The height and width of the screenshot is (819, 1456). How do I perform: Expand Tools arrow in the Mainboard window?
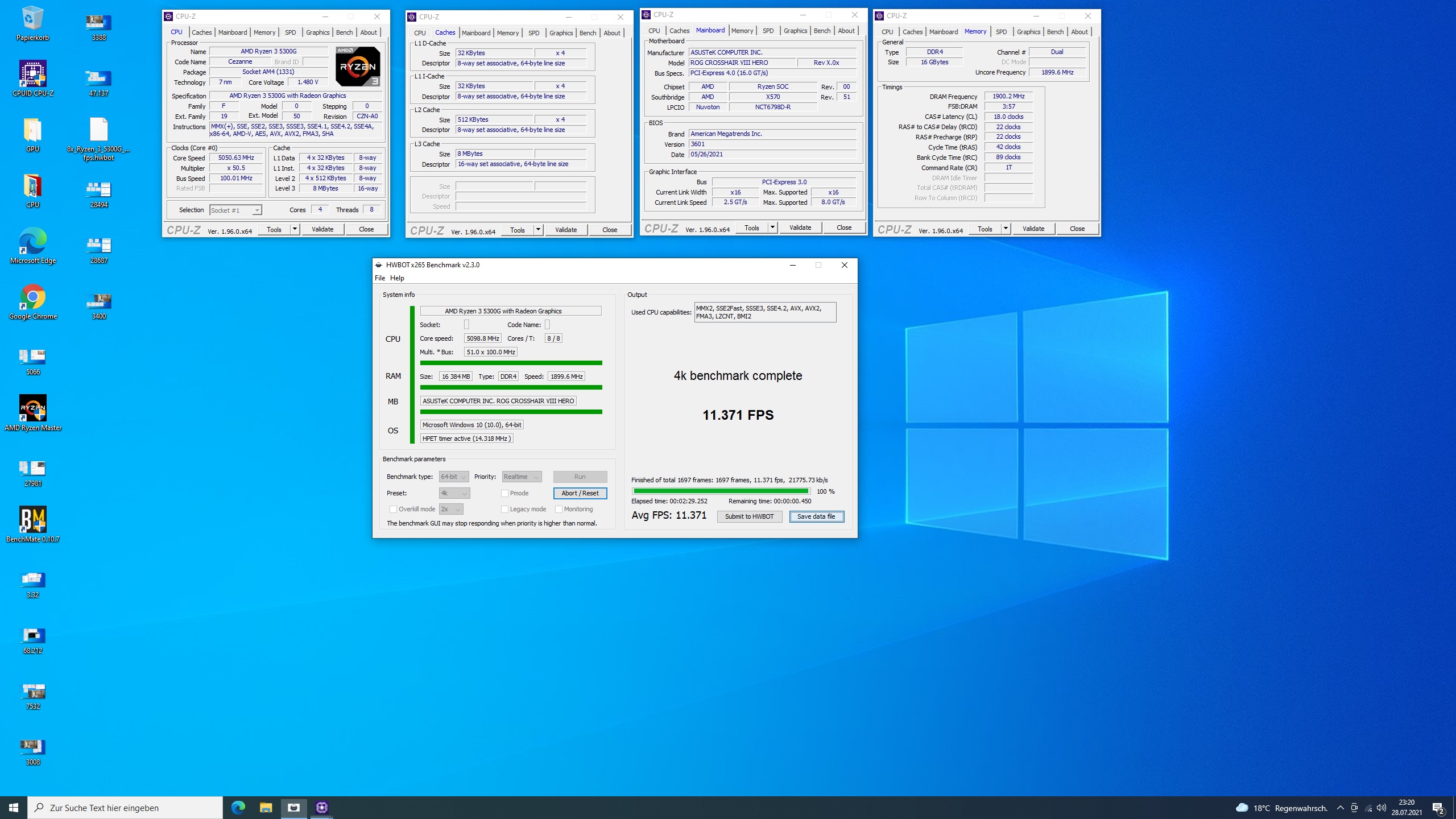point(772,227)
